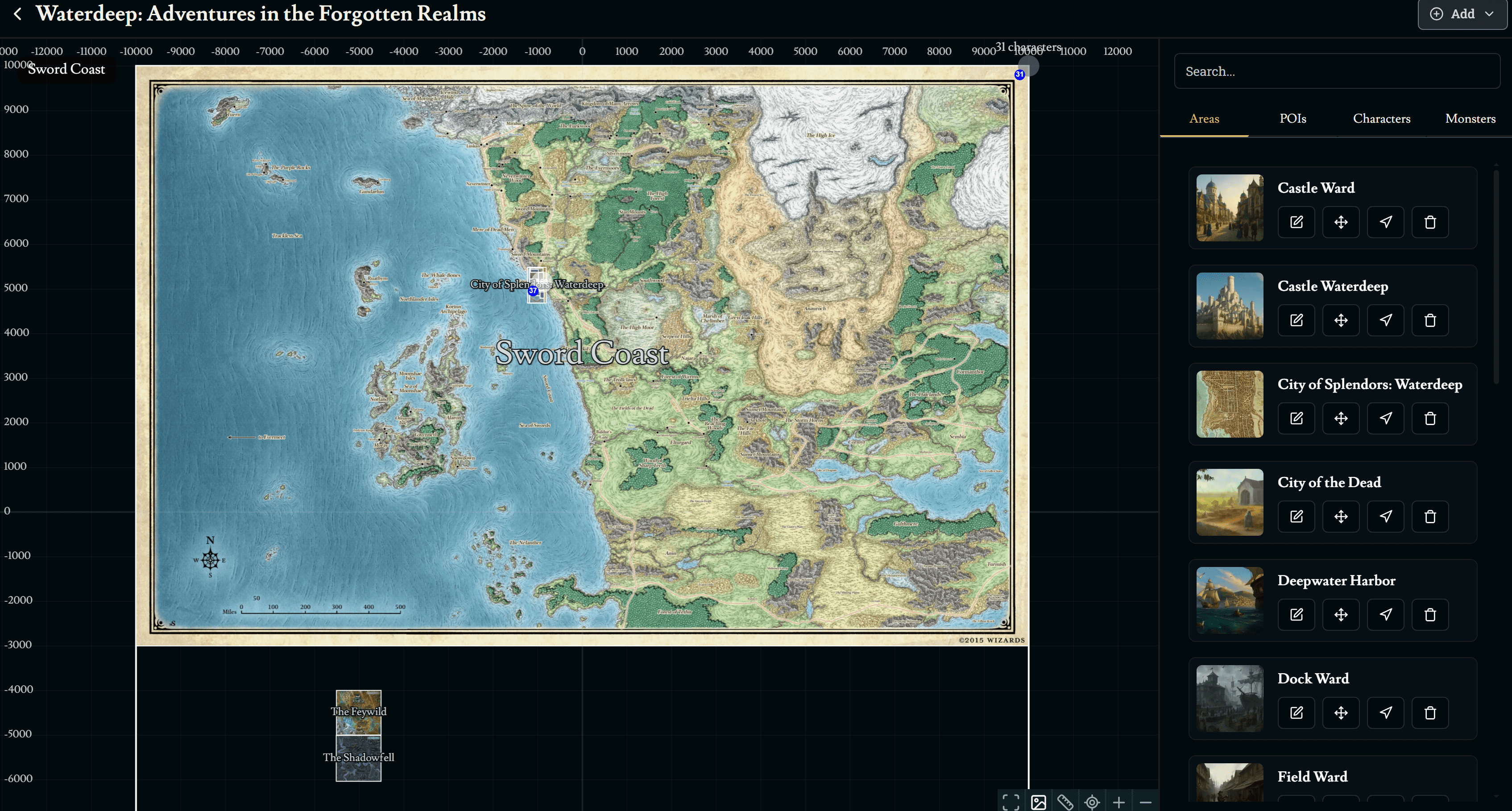
Task: Move the Deepwater Harbor area
Action: (x=1341, y=614)
